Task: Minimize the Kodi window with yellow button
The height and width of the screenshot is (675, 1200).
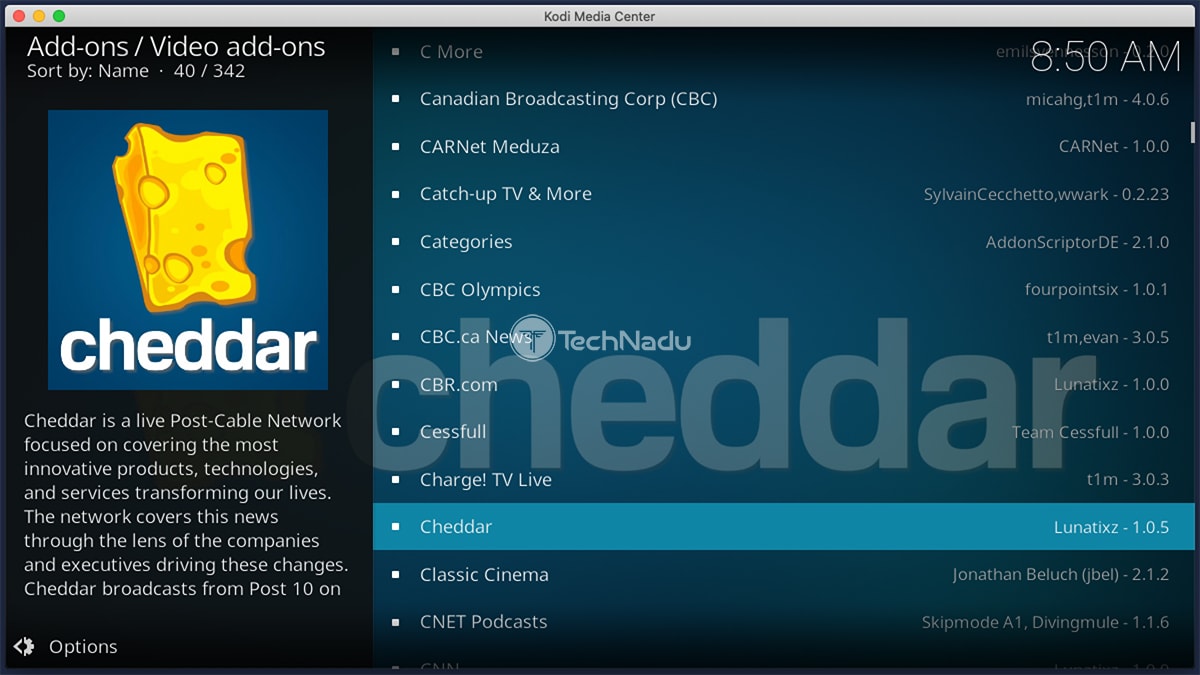Action: click(39, 16)
